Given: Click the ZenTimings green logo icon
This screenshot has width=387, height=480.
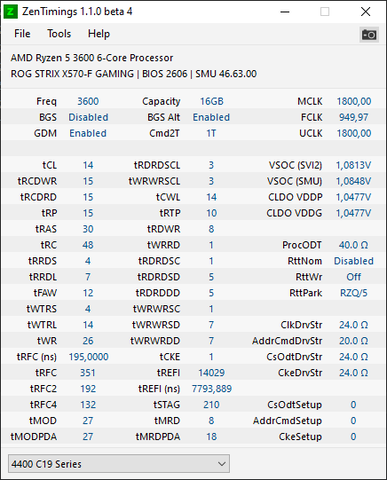Looking at the screenshot, I should 10,12.
